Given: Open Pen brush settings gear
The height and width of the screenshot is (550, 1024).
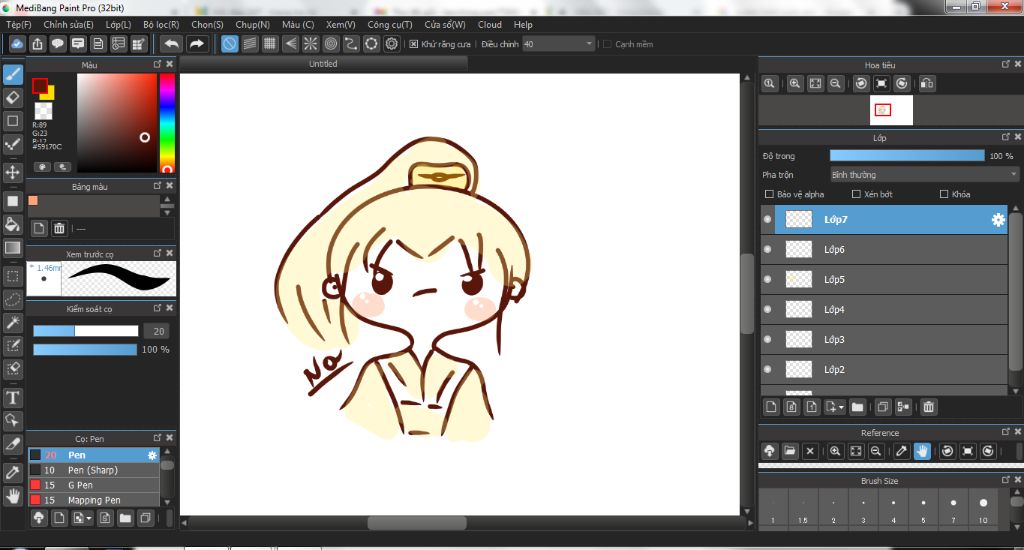Looking at the screenshot, I should 152,455.
